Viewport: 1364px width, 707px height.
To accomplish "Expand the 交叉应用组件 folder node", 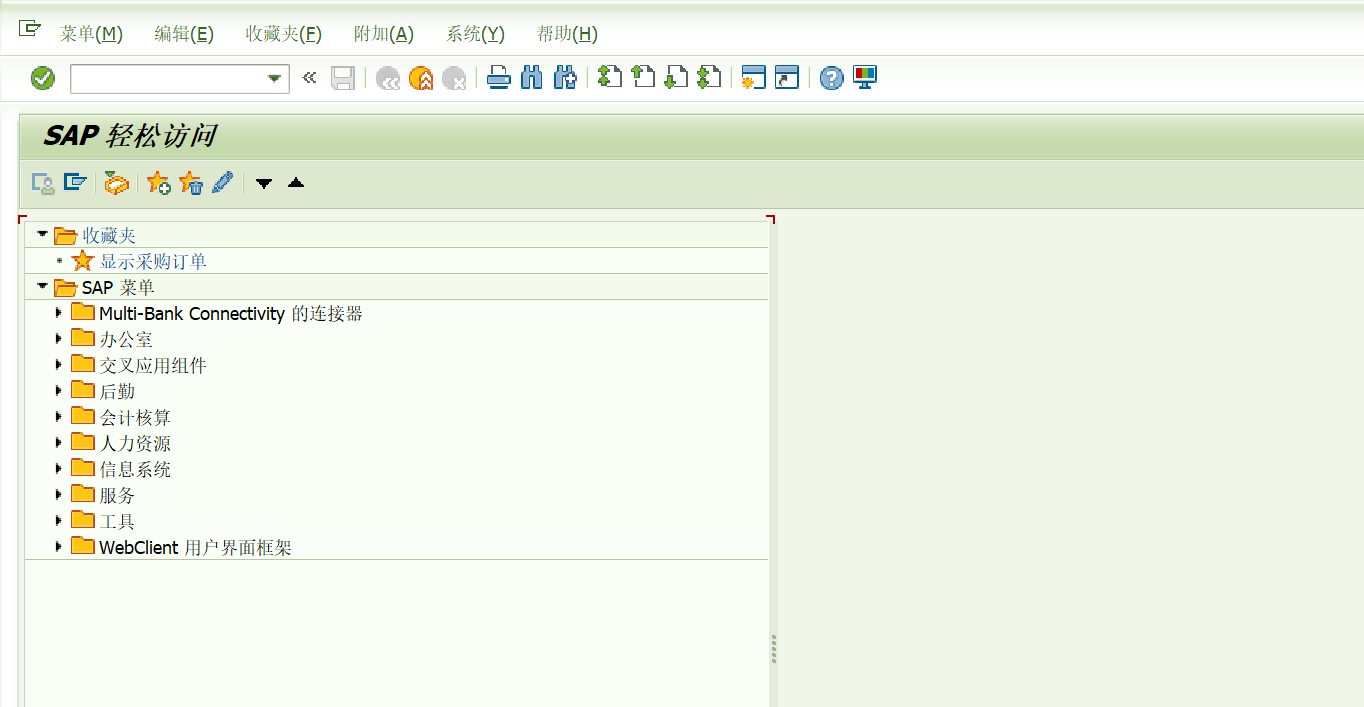I will pos(60,365).
